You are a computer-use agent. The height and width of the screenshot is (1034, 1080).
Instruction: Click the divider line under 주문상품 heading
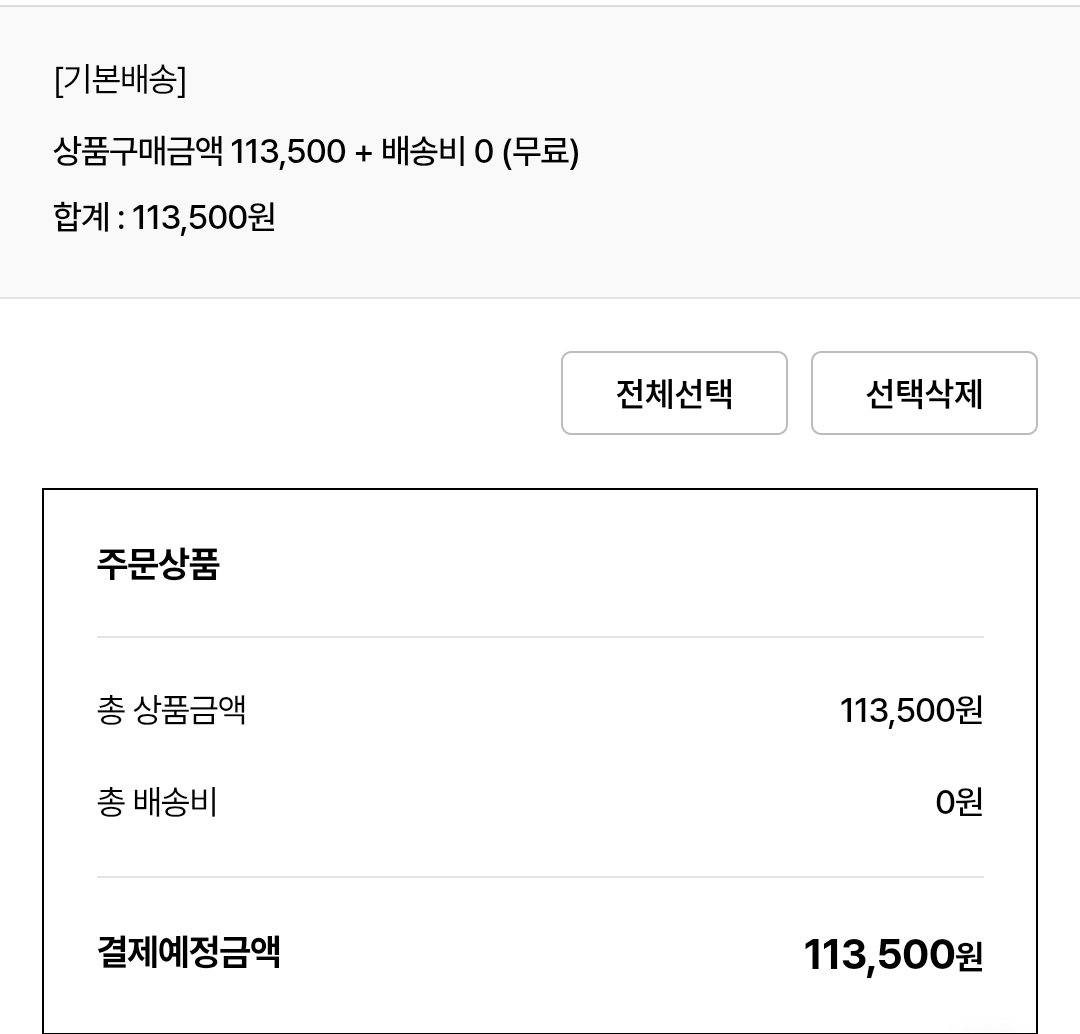click(540, 637)
